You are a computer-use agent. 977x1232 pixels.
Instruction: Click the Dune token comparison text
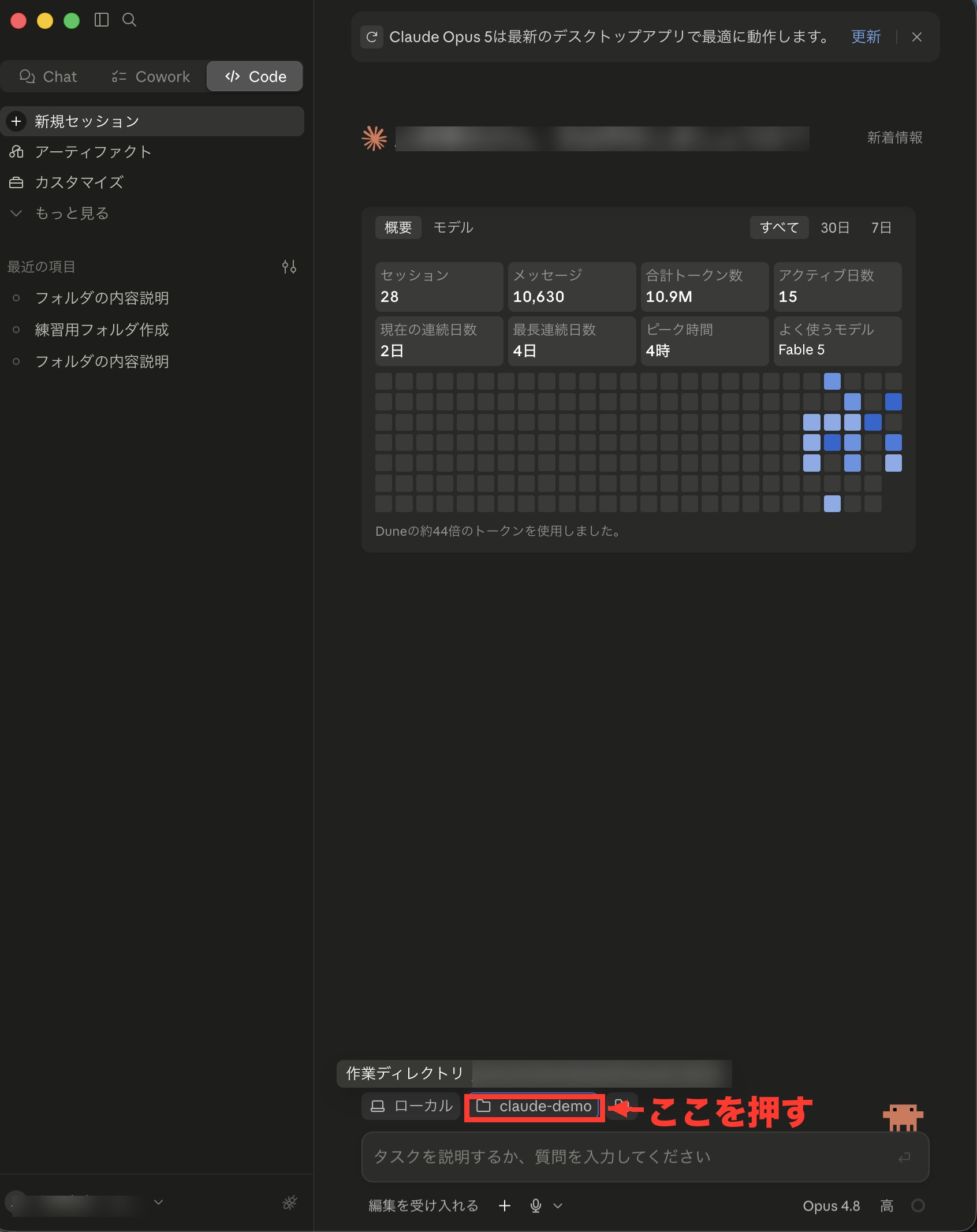pos(499,531)
